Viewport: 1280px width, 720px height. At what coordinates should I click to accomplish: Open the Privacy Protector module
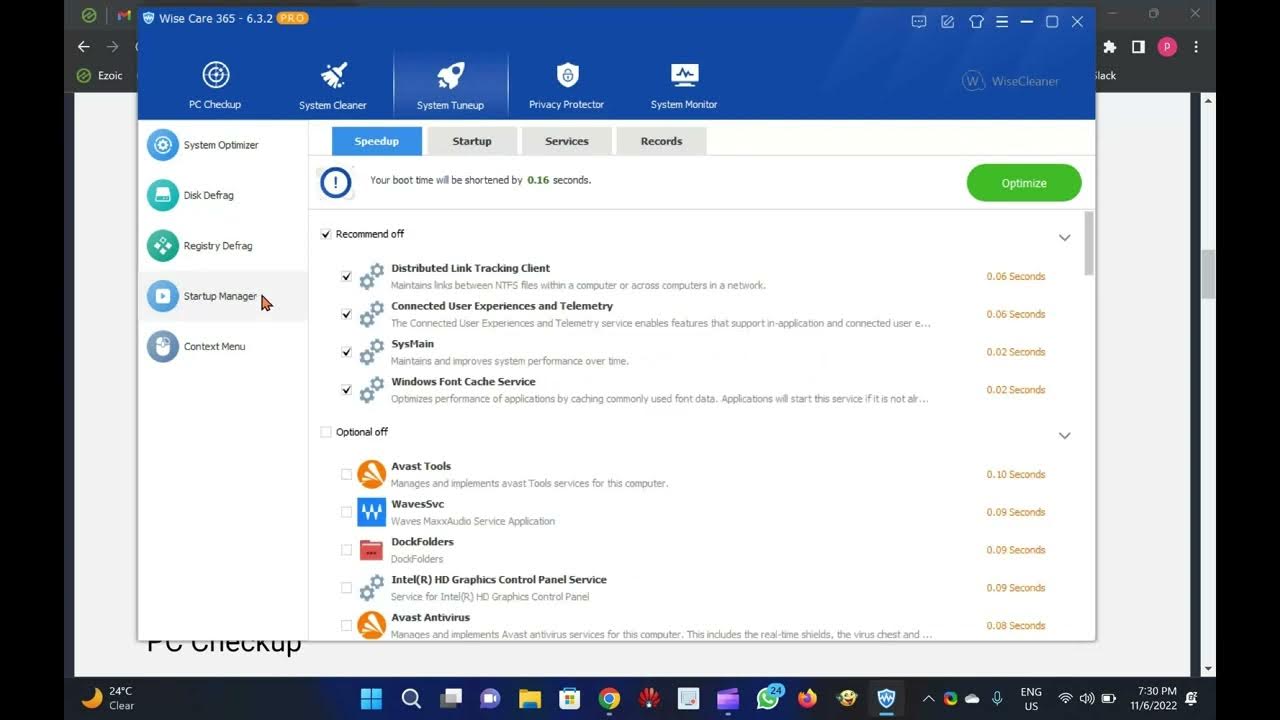pos(567,85)
